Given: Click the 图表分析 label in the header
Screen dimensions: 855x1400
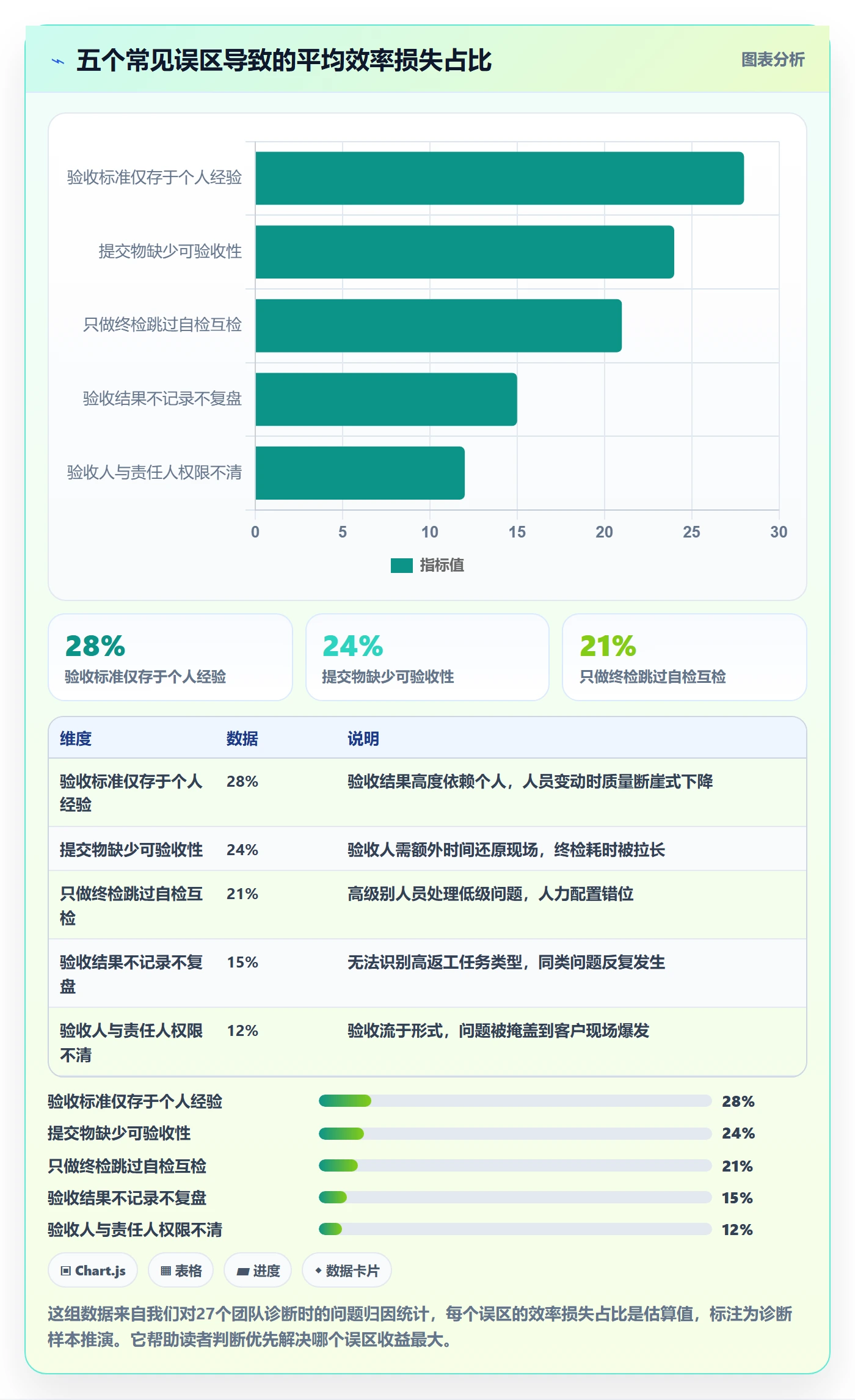Looking at the screenshot, I should [x=773, y=60].
